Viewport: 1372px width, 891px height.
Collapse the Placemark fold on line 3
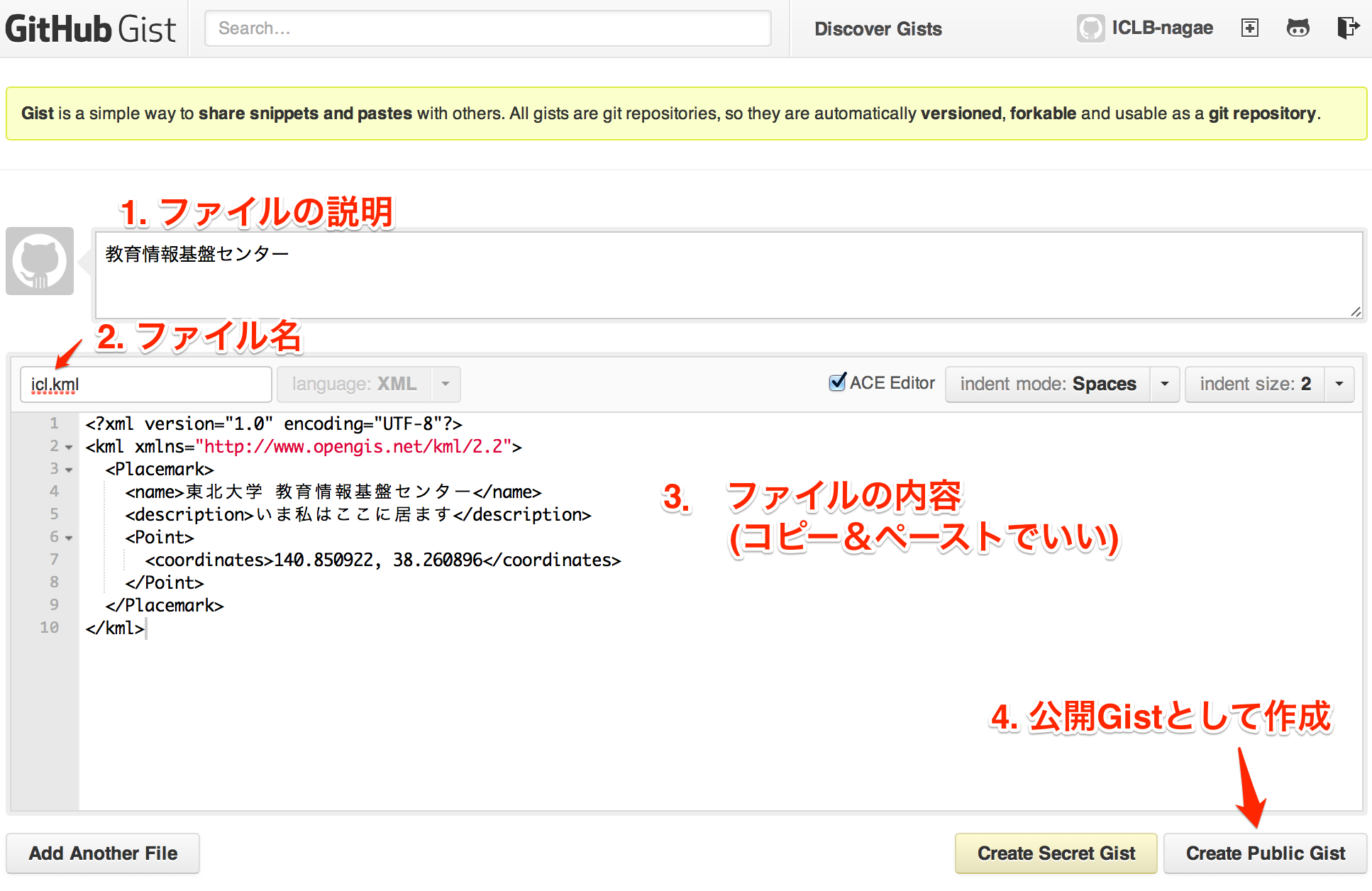(69, 470)
